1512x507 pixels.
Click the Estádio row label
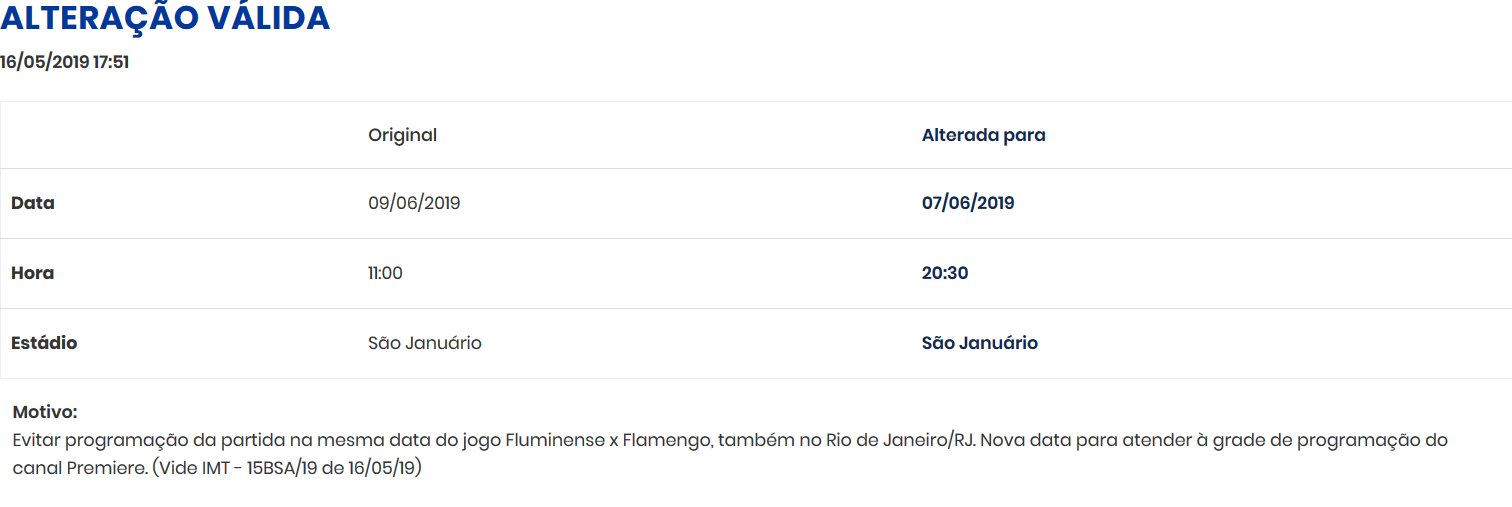coord(44,343)
